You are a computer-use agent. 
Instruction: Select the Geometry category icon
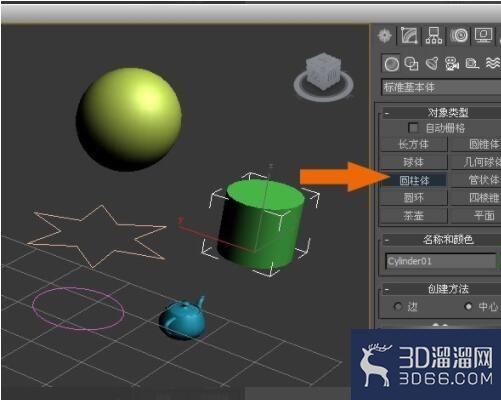point(391,64)
